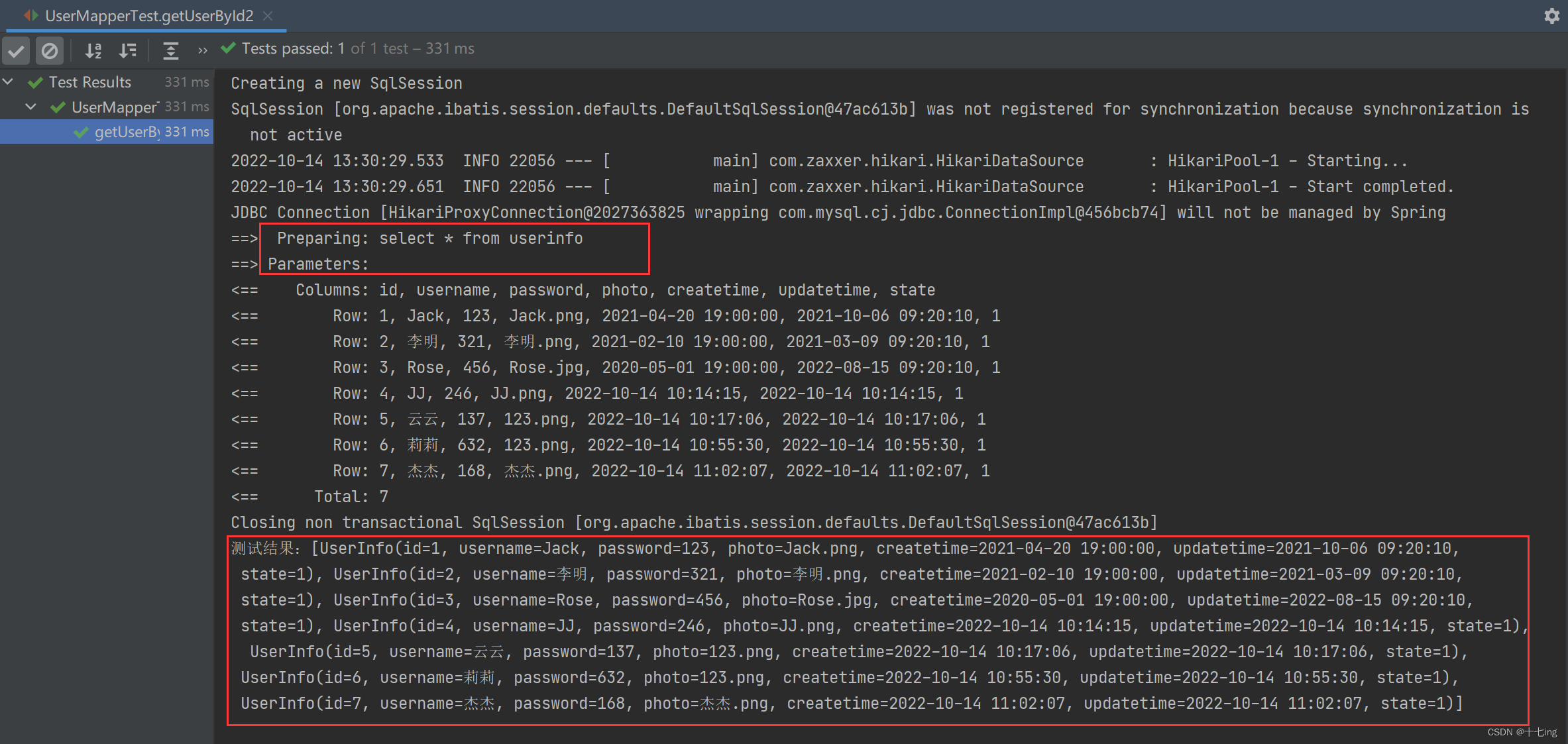This screenshot has width=1568, height=744.
Task: Sort tests by duration
Action: (x=127, y=50)
